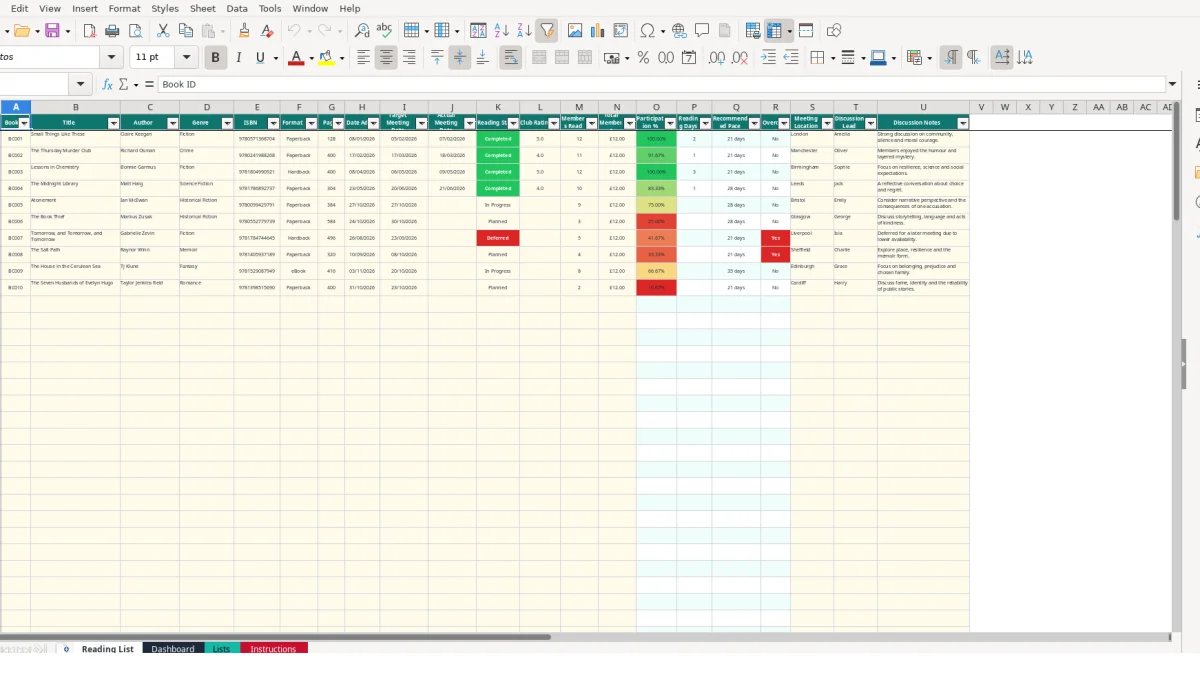Viewport: 1200px width, 675px height.
Task: Click the Align Top icon
Action: click(437, 58)
